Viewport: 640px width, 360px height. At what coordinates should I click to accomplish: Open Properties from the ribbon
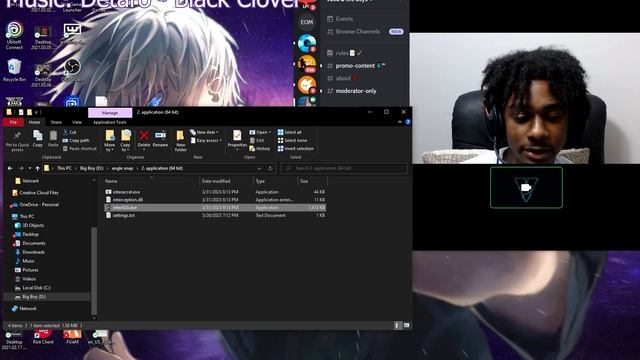237,139
